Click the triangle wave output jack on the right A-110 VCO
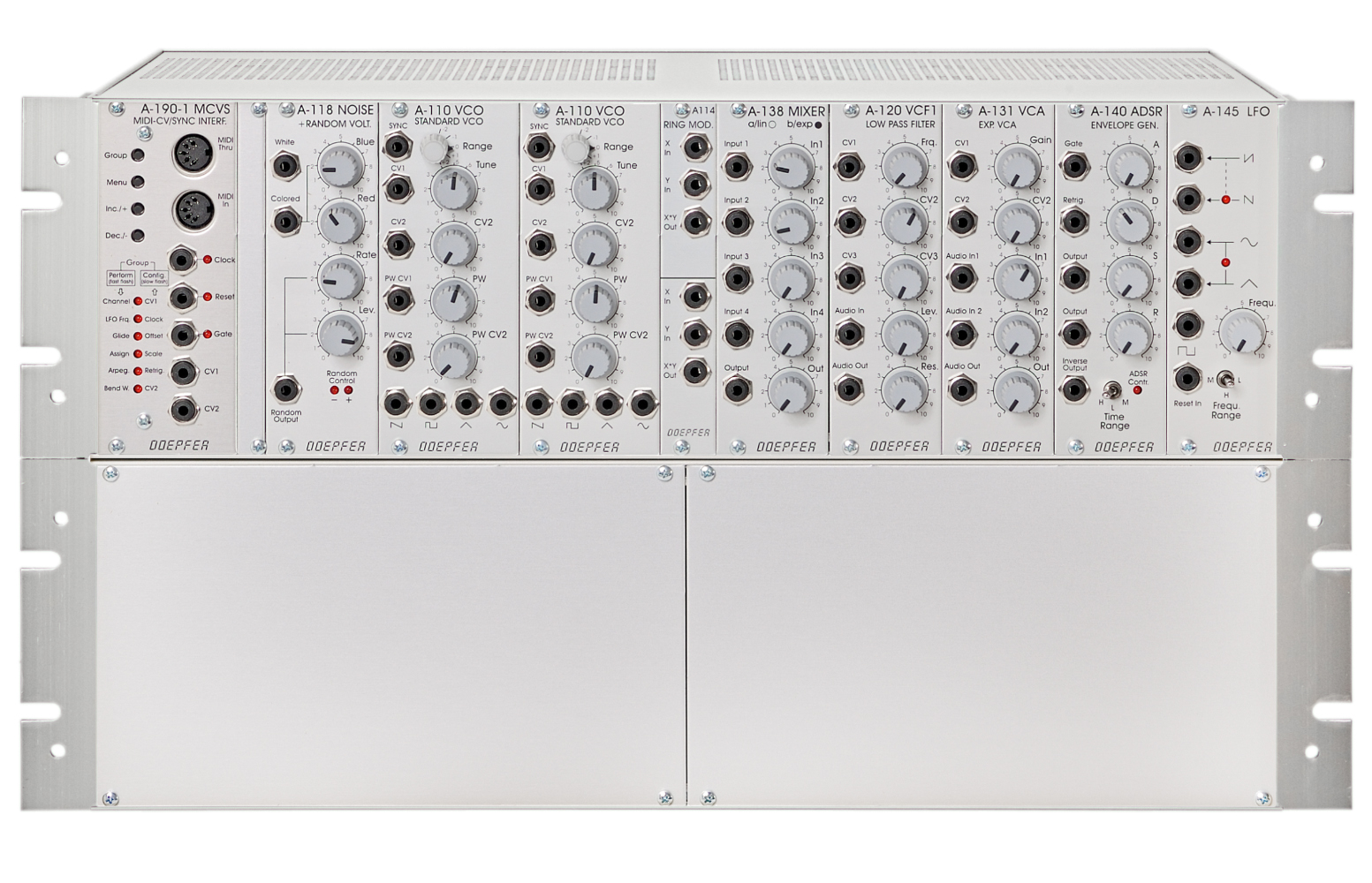 click(x=607, y=404)
